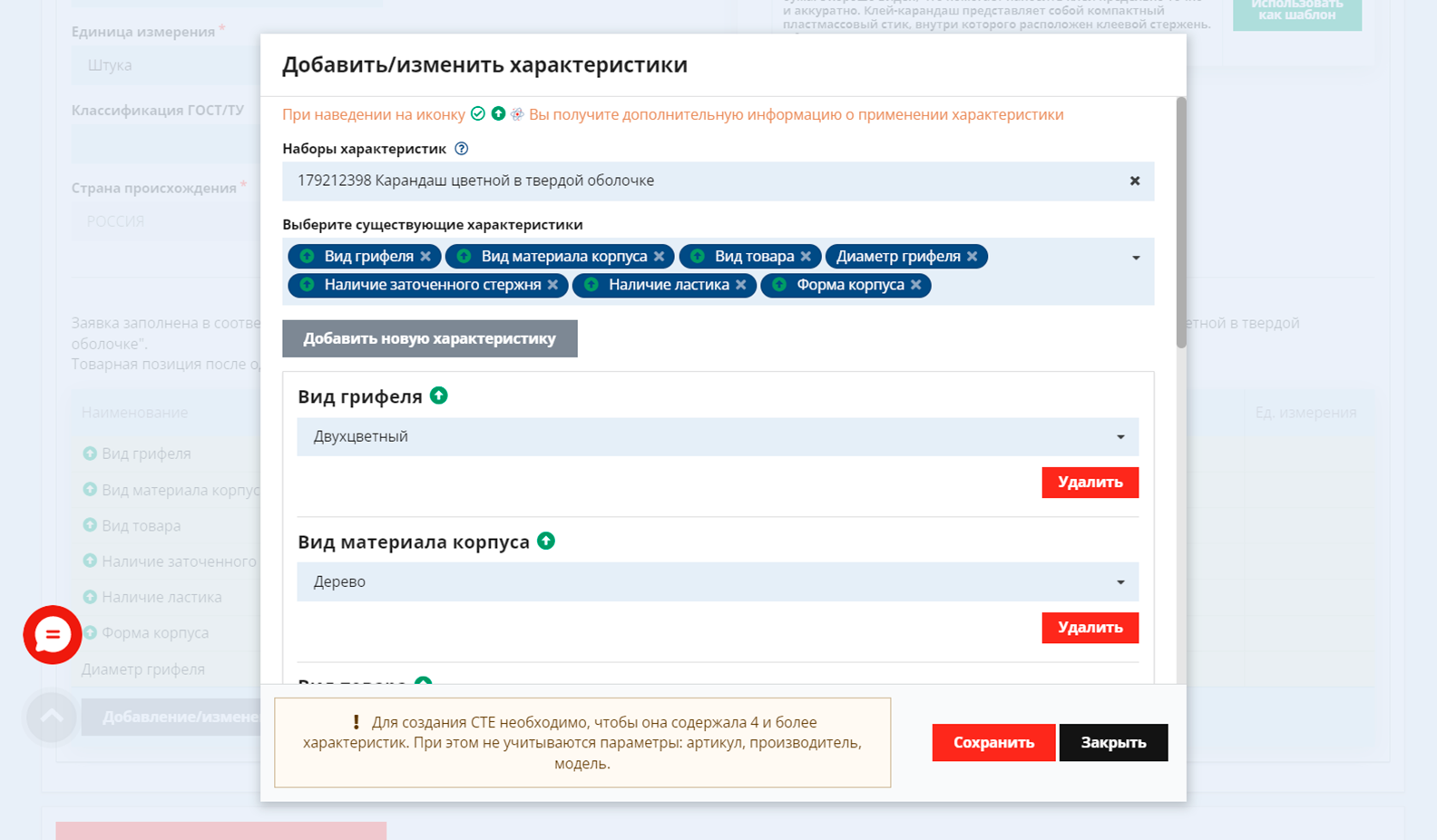Close dialog with 'Закрыть' button
The width and height of the screenshot is (1437, 840).
click(x=1113, y=742)
